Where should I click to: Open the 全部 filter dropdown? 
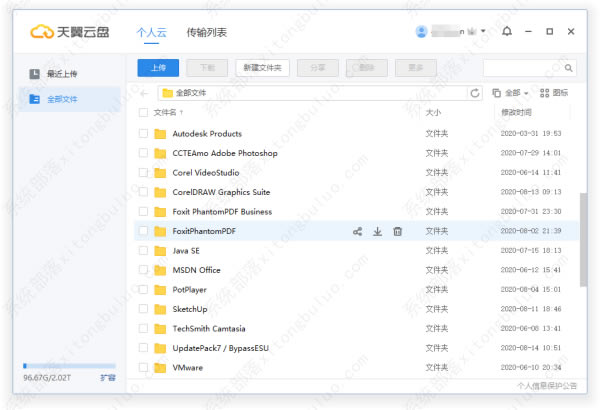pyautogui.click(x=510, y=93)
